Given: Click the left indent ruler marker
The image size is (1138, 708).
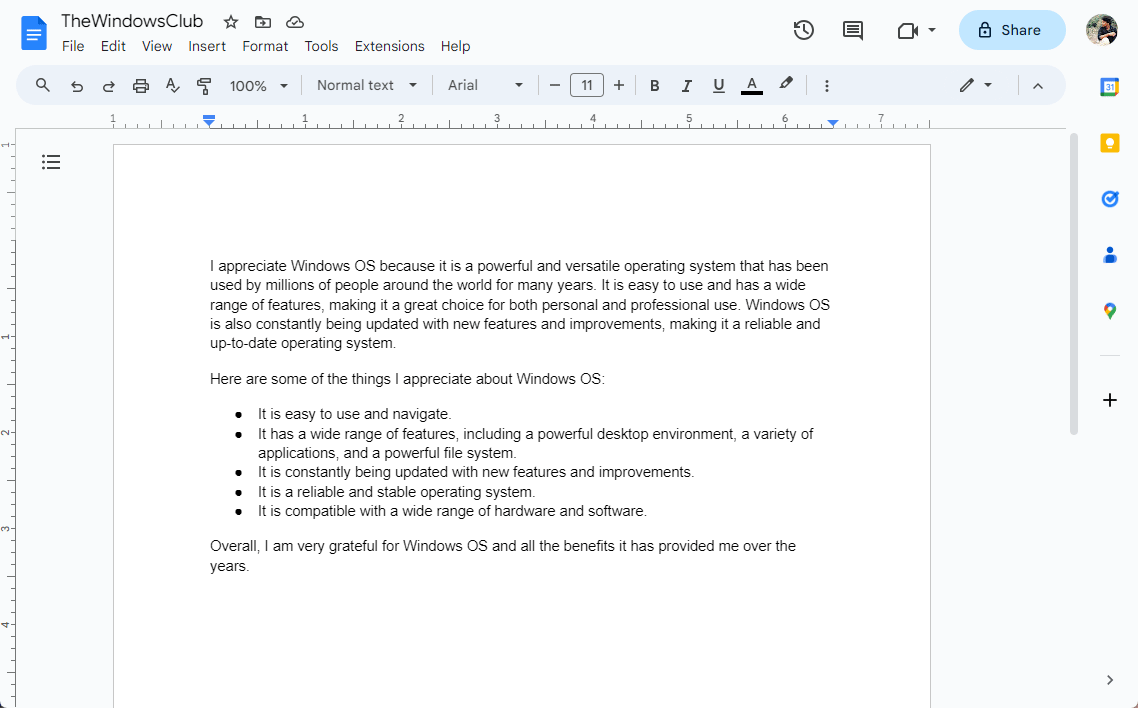Looking at the screenshot, I should click(209, 120).
